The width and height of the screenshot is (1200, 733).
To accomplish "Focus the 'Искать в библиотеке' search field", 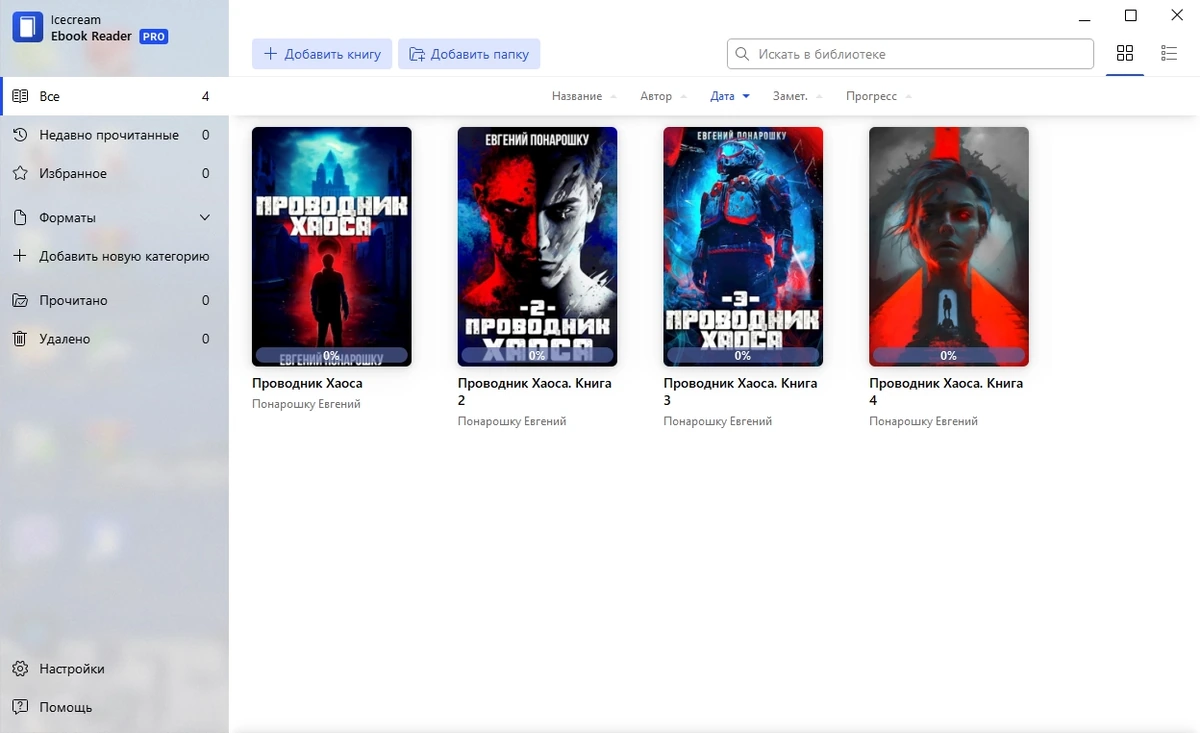I will coord(910,54).
